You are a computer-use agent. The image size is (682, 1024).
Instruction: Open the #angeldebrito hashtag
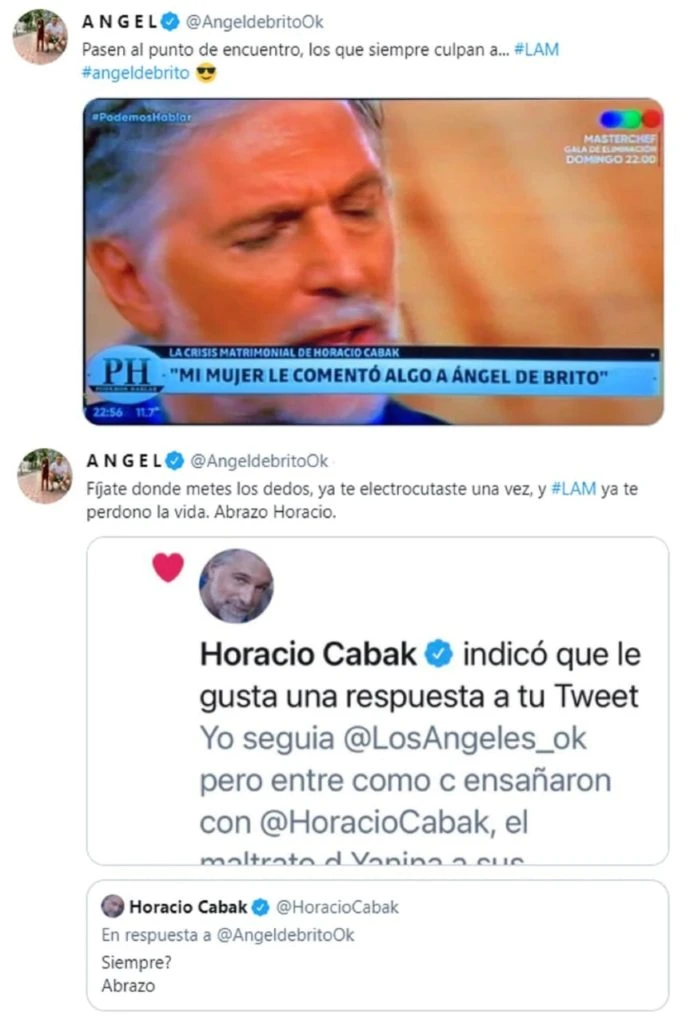coord(135,72)
